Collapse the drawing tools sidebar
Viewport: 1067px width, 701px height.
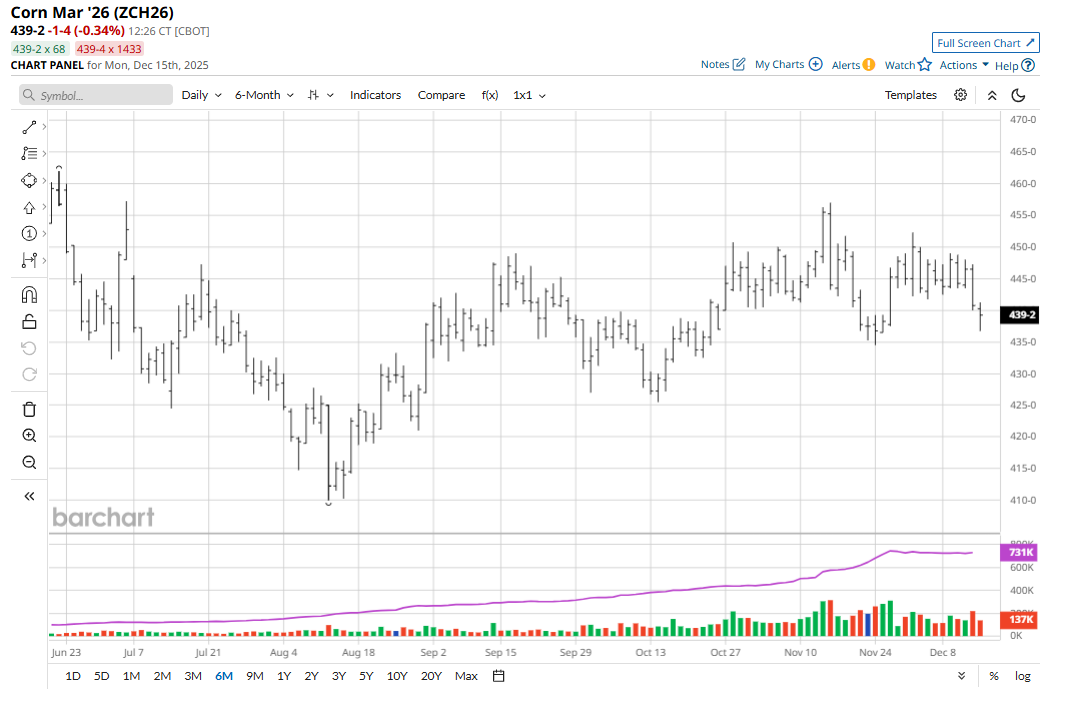click(x=29, y=496)
